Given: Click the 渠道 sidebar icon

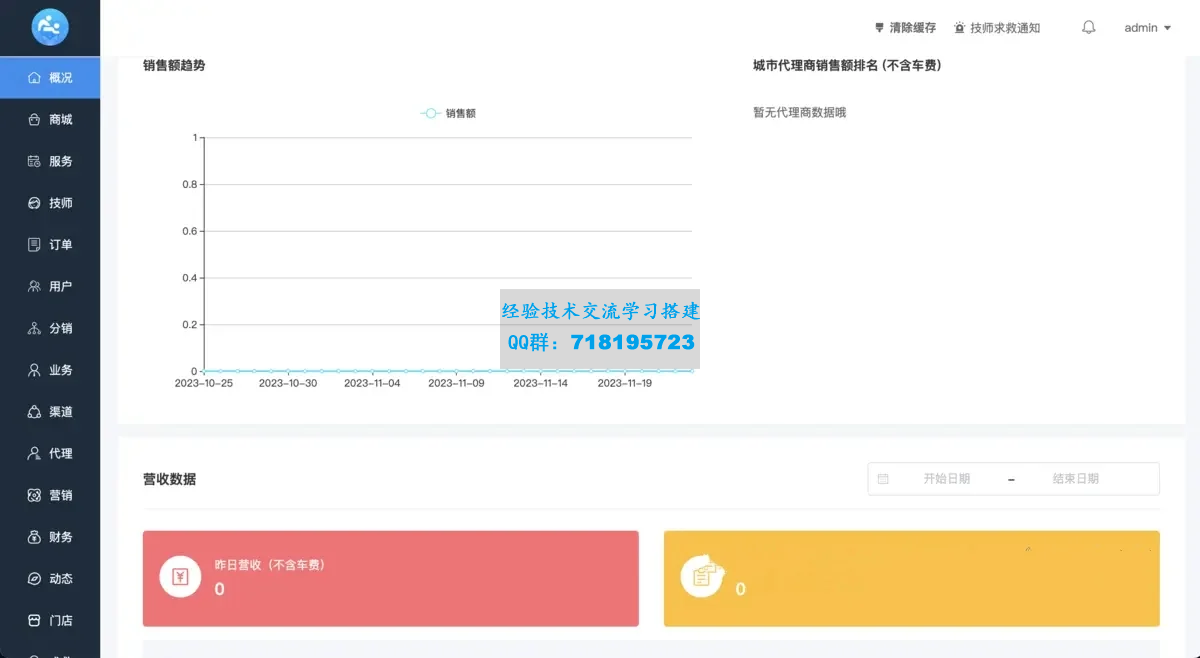Looking at the screenshot, I should pos(34,412).
